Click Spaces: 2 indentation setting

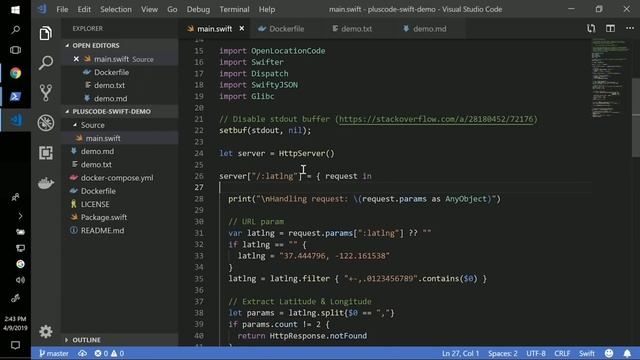502,353
